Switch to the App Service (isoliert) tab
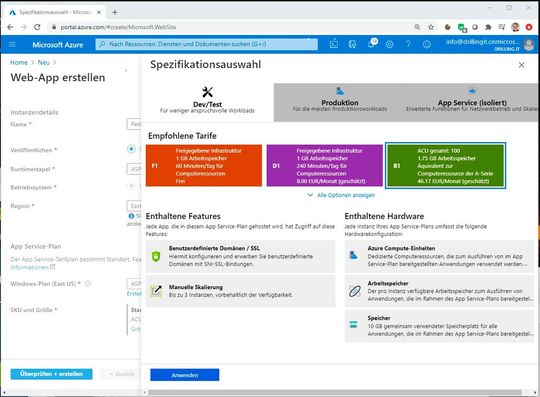540x397 pixels. [472, 102]
